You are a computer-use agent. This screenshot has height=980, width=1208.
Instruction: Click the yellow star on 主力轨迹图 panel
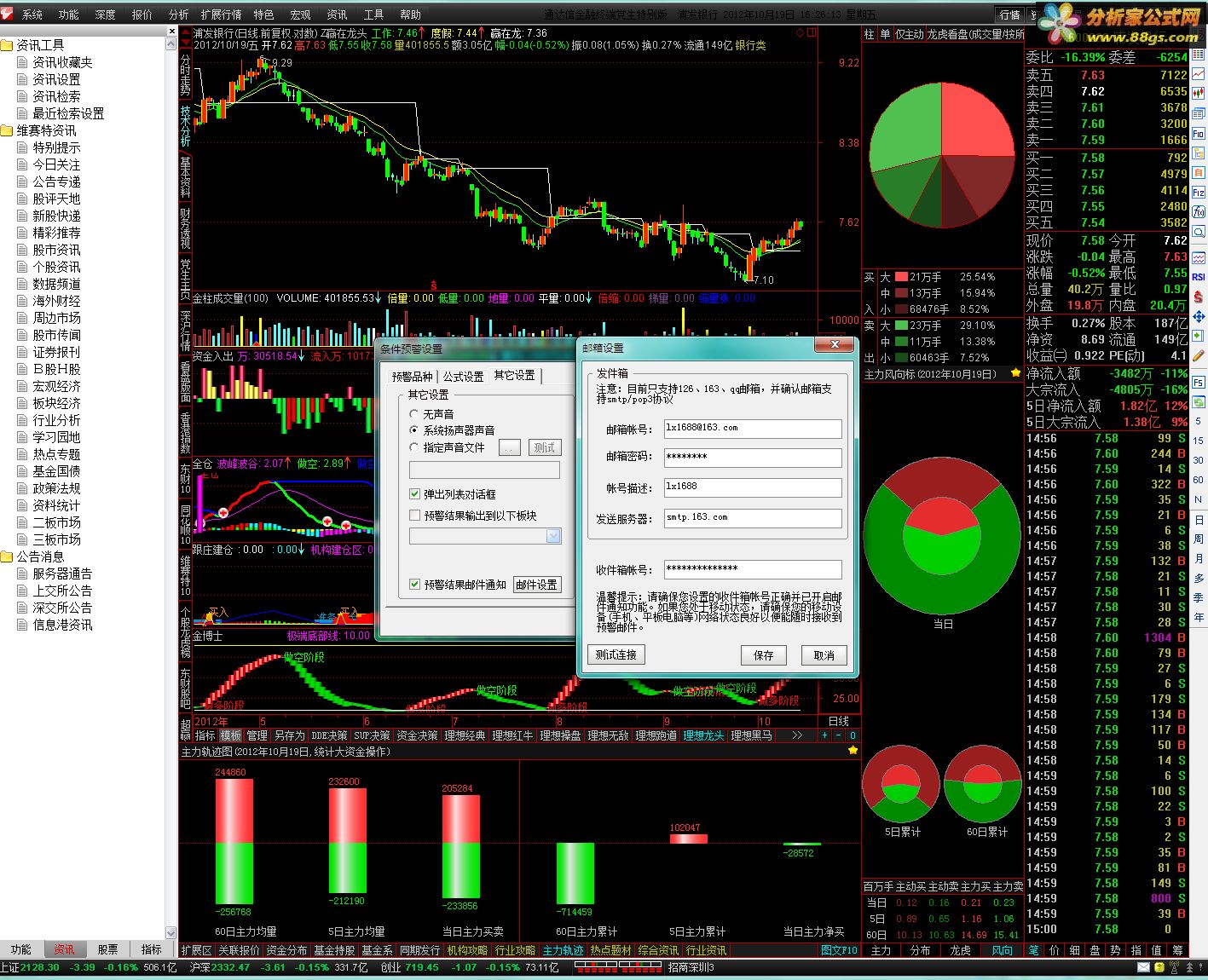pos(853,751)
